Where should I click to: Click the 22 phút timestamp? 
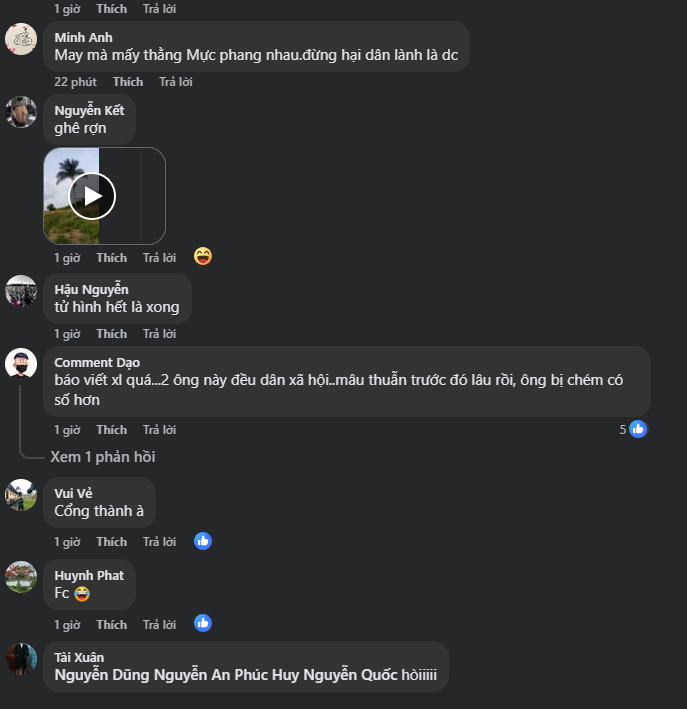pyautogui.click(x=75, y=82)
